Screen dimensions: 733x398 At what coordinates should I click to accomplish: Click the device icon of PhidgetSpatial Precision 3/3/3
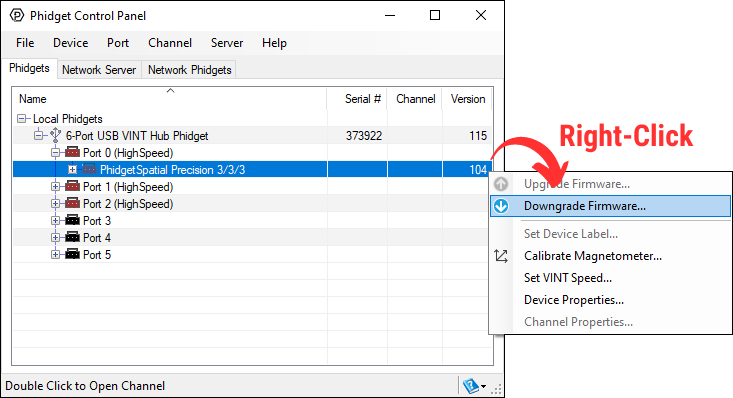(x=89, y=169)
